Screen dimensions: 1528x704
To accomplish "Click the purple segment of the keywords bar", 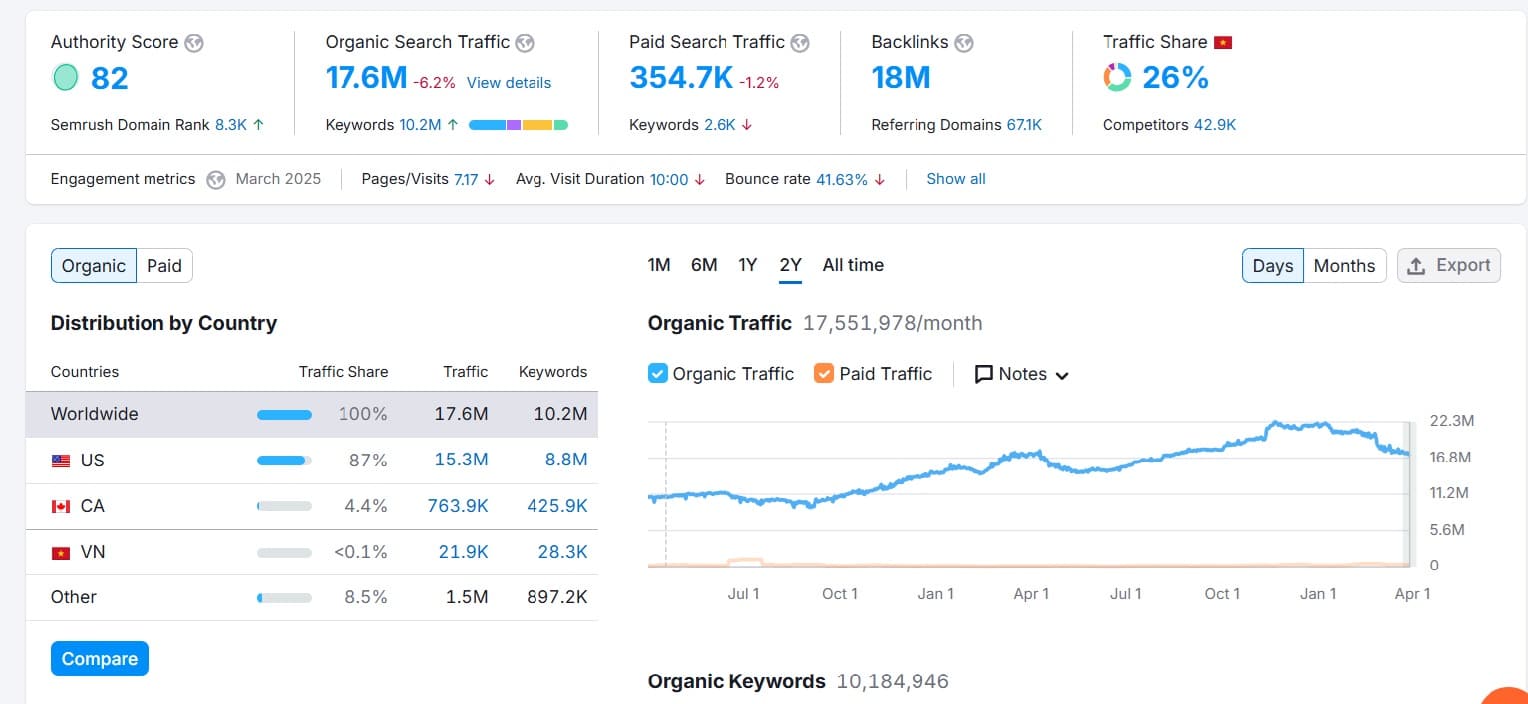I will coord(514,125).
